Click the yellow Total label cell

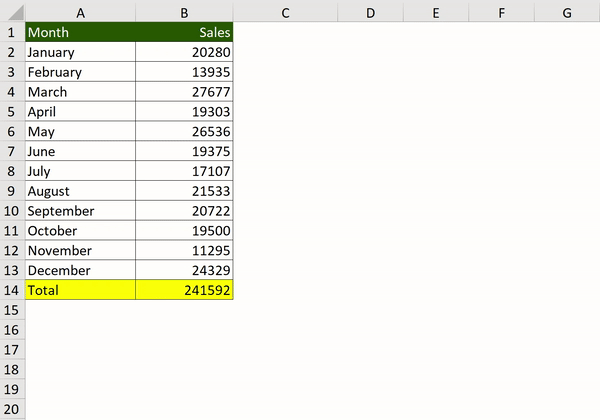click(80, 290)
